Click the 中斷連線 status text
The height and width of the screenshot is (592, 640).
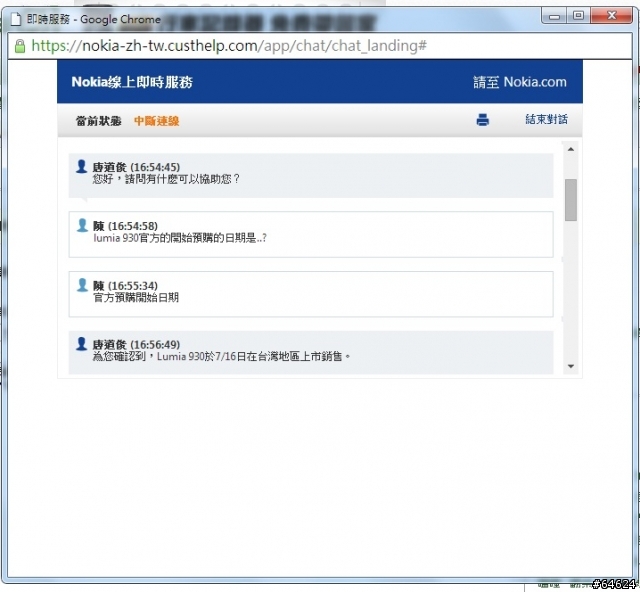click(x=157, y=121)
